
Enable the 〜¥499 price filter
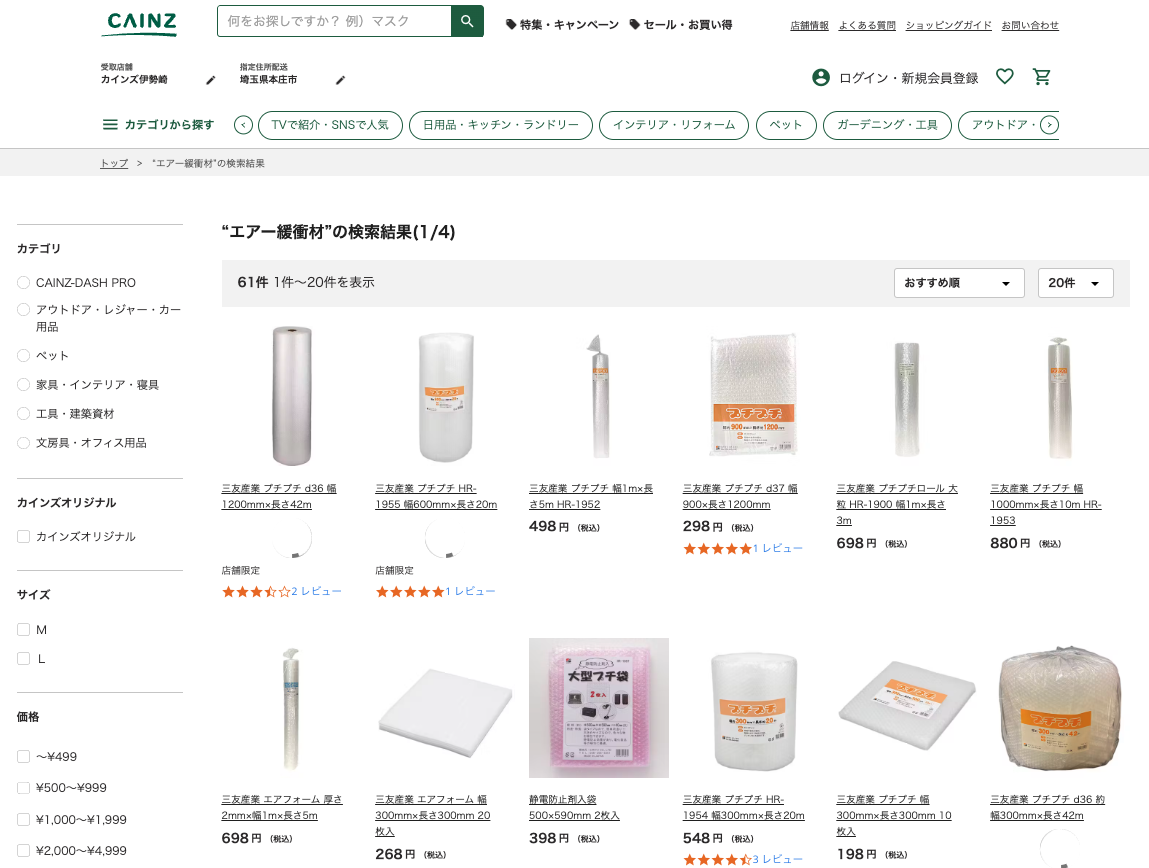24,757
